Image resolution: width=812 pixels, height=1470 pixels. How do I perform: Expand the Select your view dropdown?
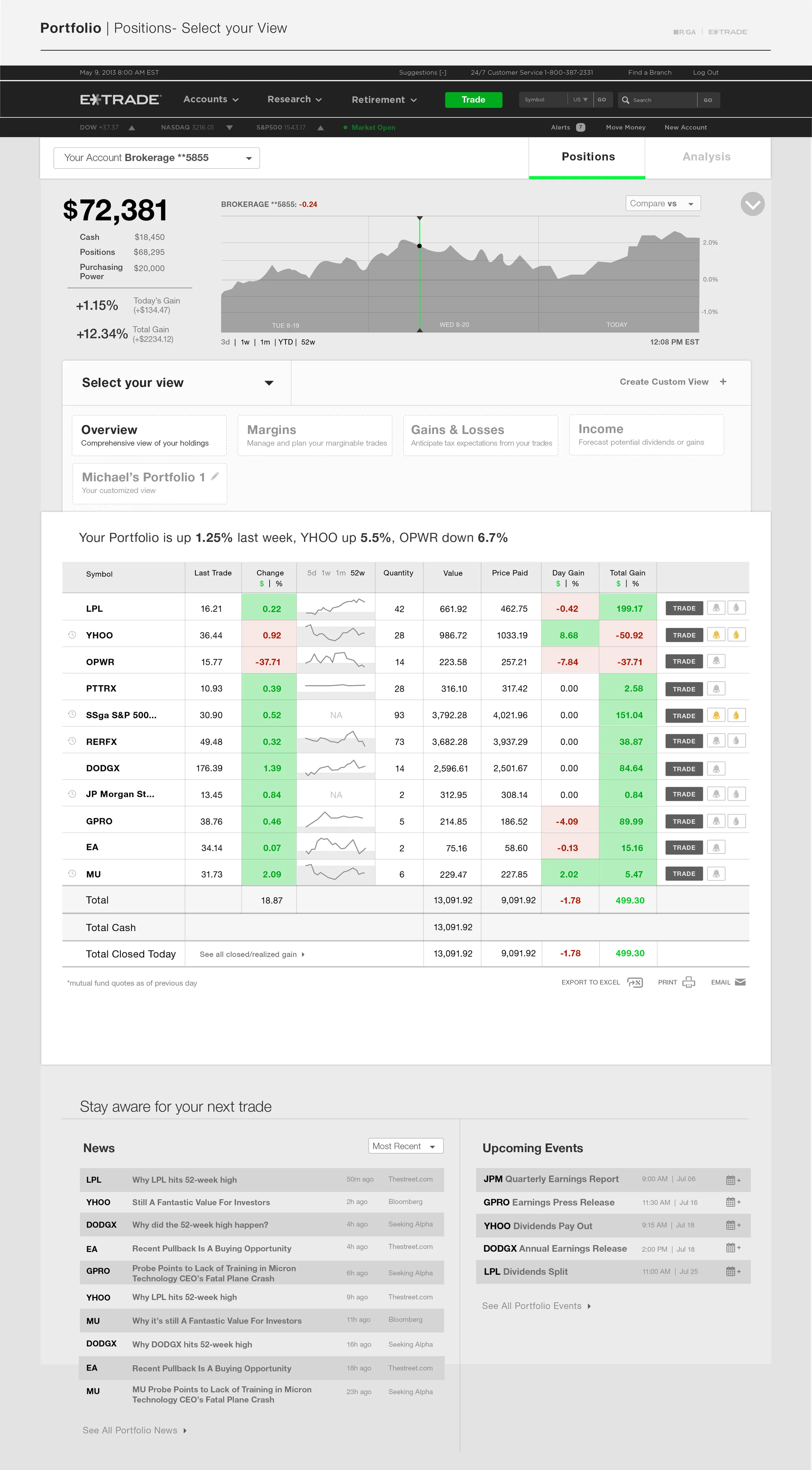tap(177, 383)
